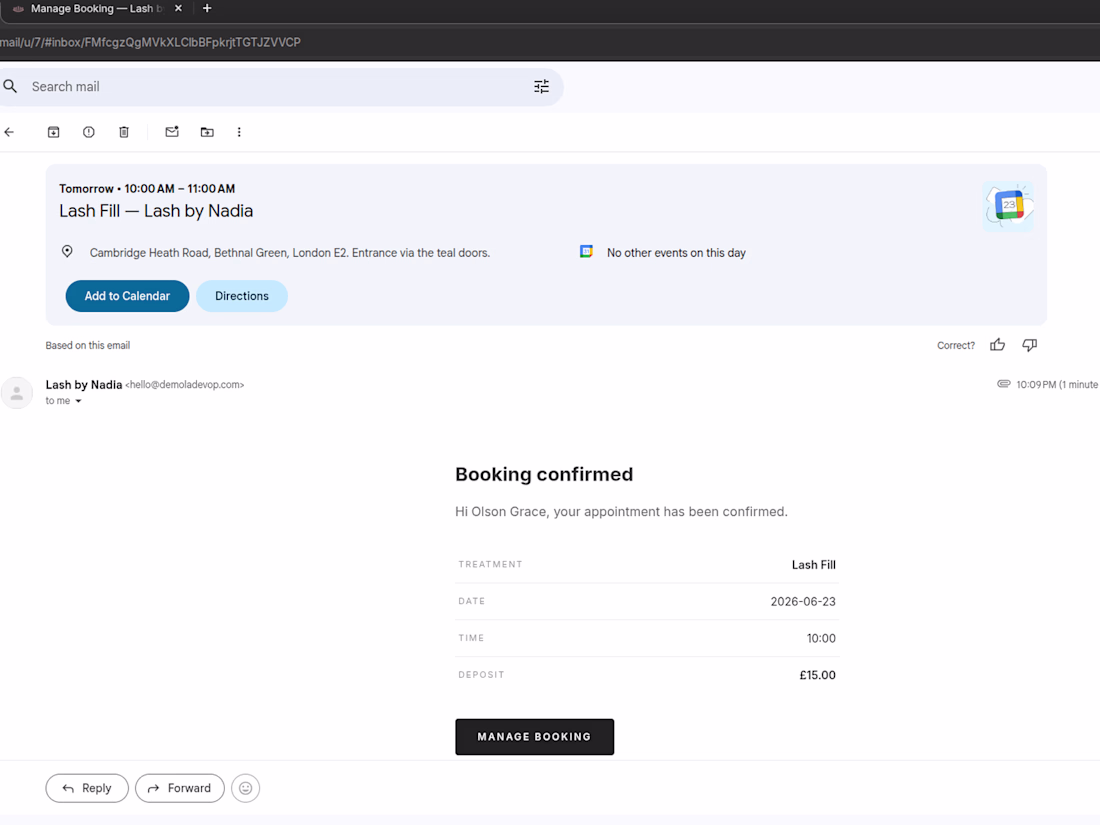Click the deposit amount £15.00
The height and width of the screenshot is (825, 1100).
click(x=817, y=675)
